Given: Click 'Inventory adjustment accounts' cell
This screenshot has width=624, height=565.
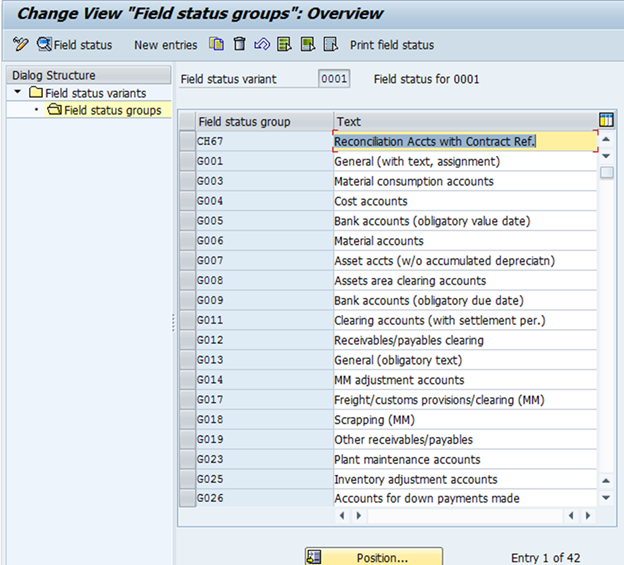Looking at the screenshot, I should click(465, 479).
